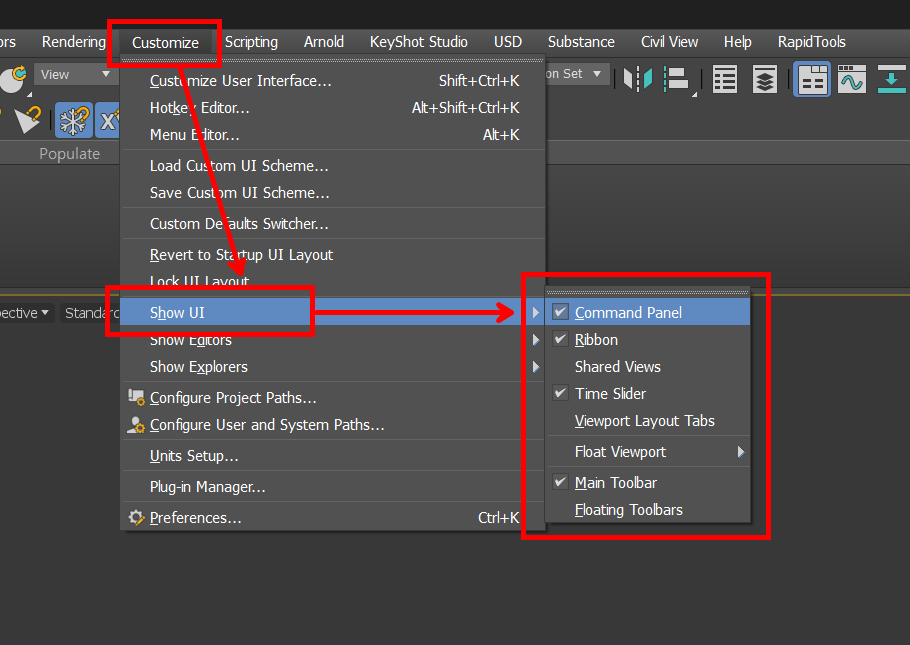The image size is (910, 645).
Task: Open the KeyShot Studio menu
Action: (418, 42)
